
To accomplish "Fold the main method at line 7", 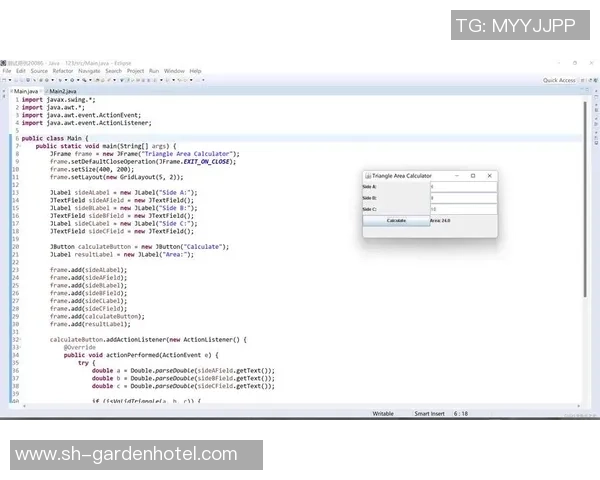I will tap(17, 146).
